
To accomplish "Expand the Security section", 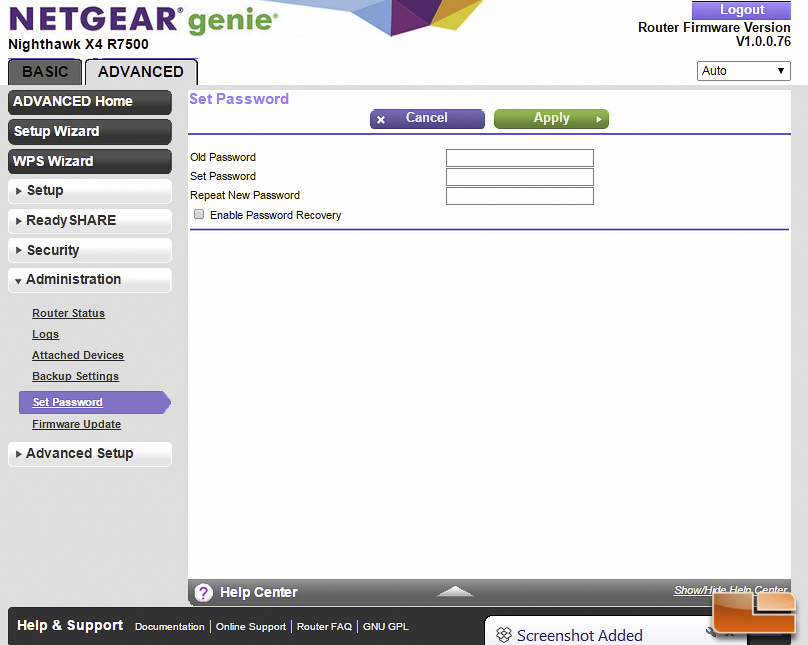I will tap(90, 250).
